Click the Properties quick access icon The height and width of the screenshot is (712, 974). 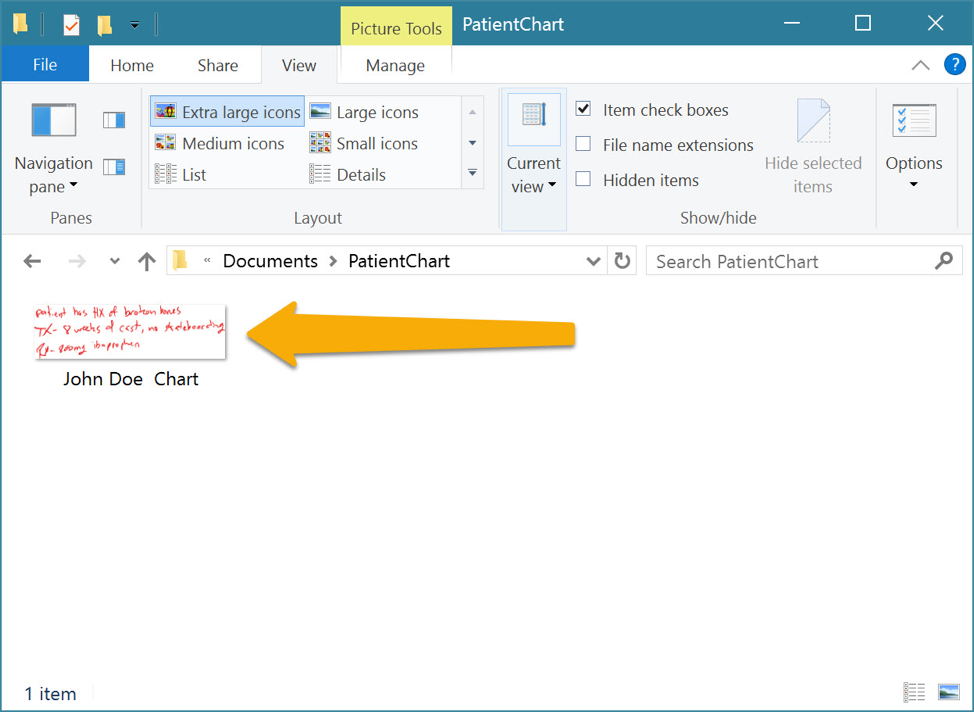71,25
